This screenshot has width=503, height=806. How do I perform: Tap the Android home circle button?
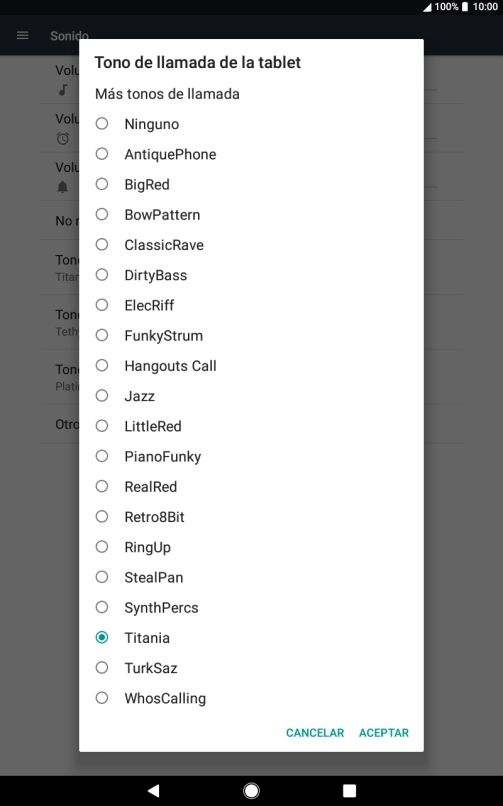(x=251, y=790)
